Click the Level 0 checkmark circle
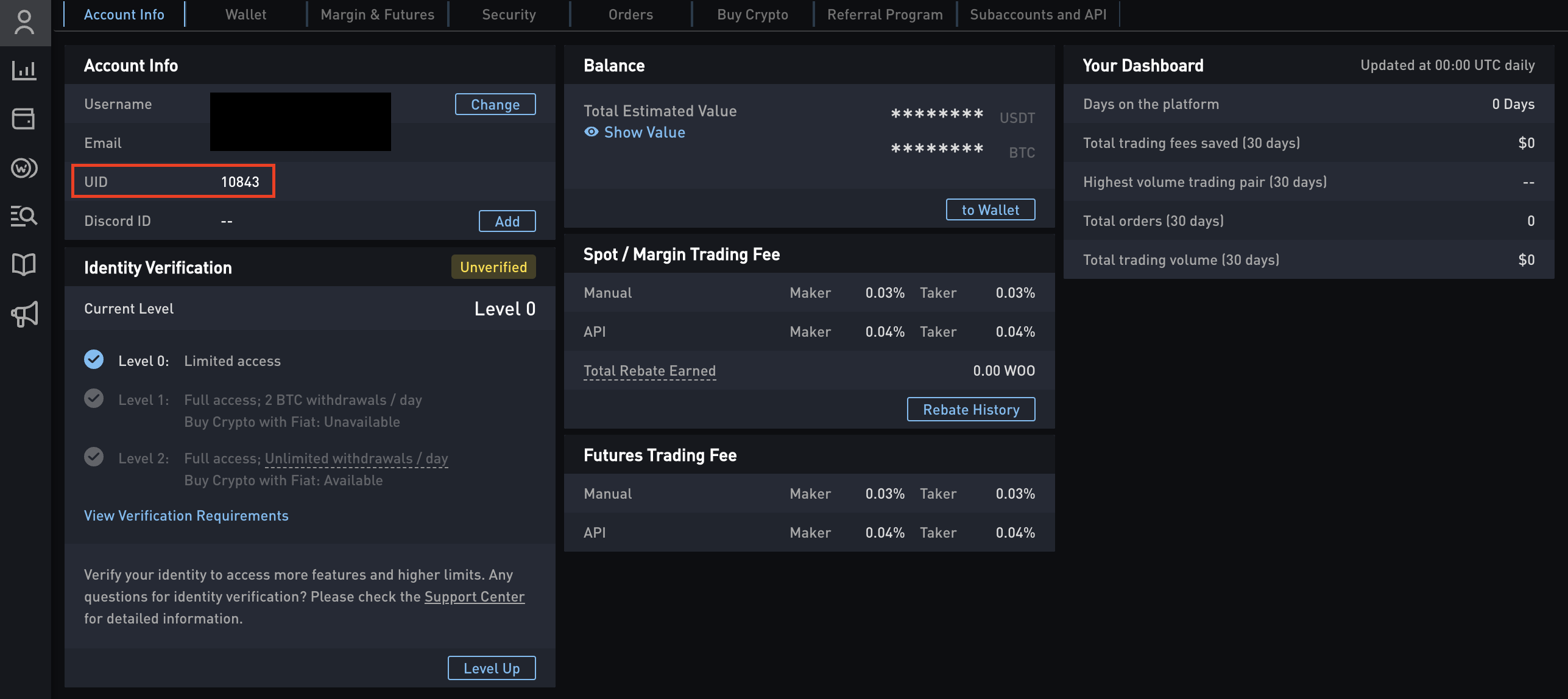 94,360
